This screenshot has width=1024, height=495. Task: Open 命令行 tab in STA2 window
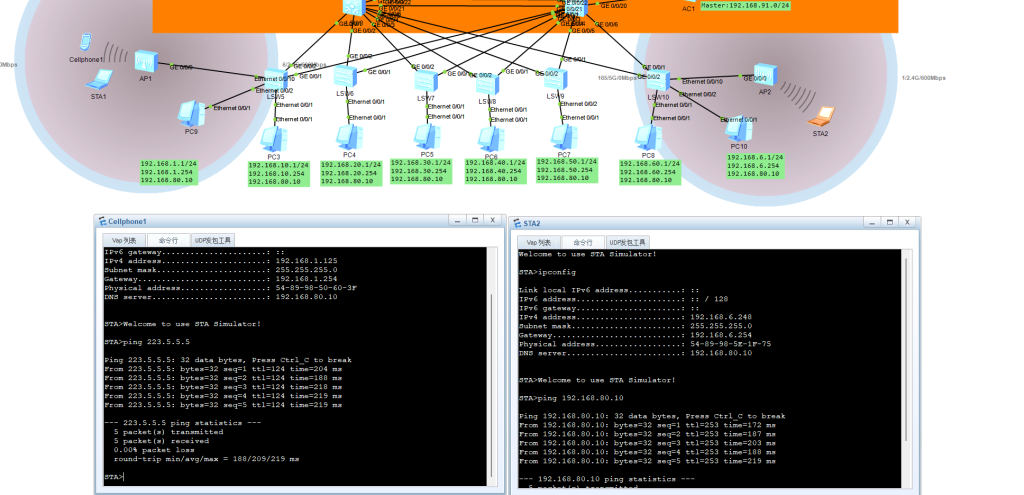click(582, 242)
